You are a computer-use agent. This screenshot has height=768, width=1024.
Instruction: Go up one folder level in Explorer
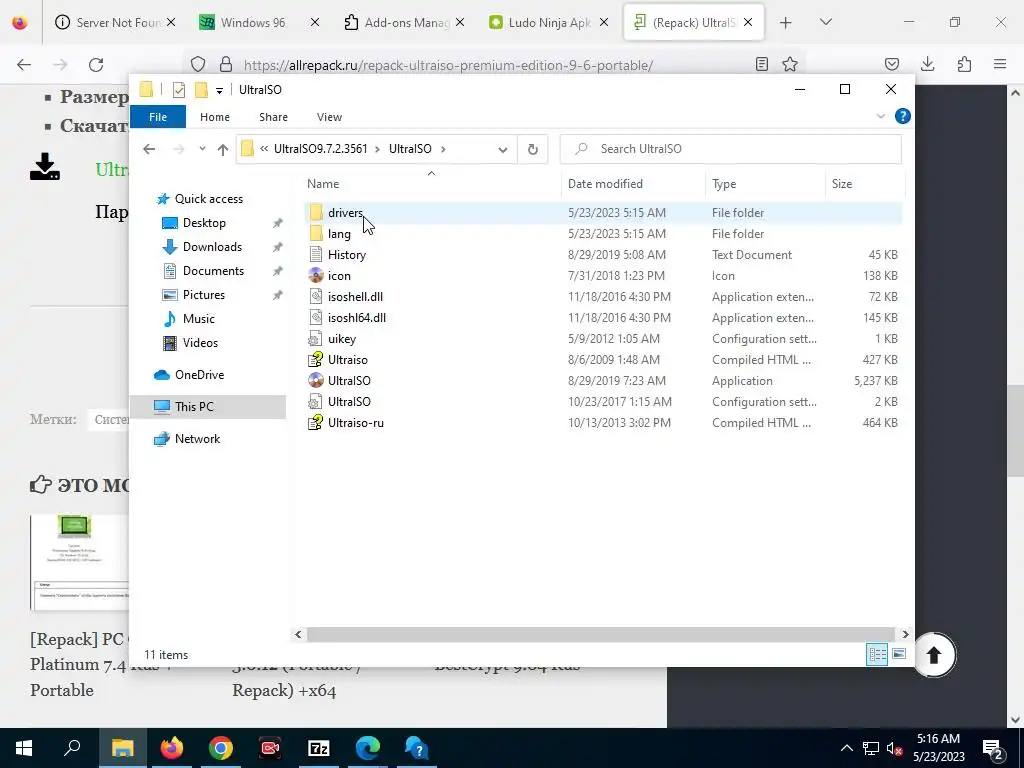(x=223, y=150)
